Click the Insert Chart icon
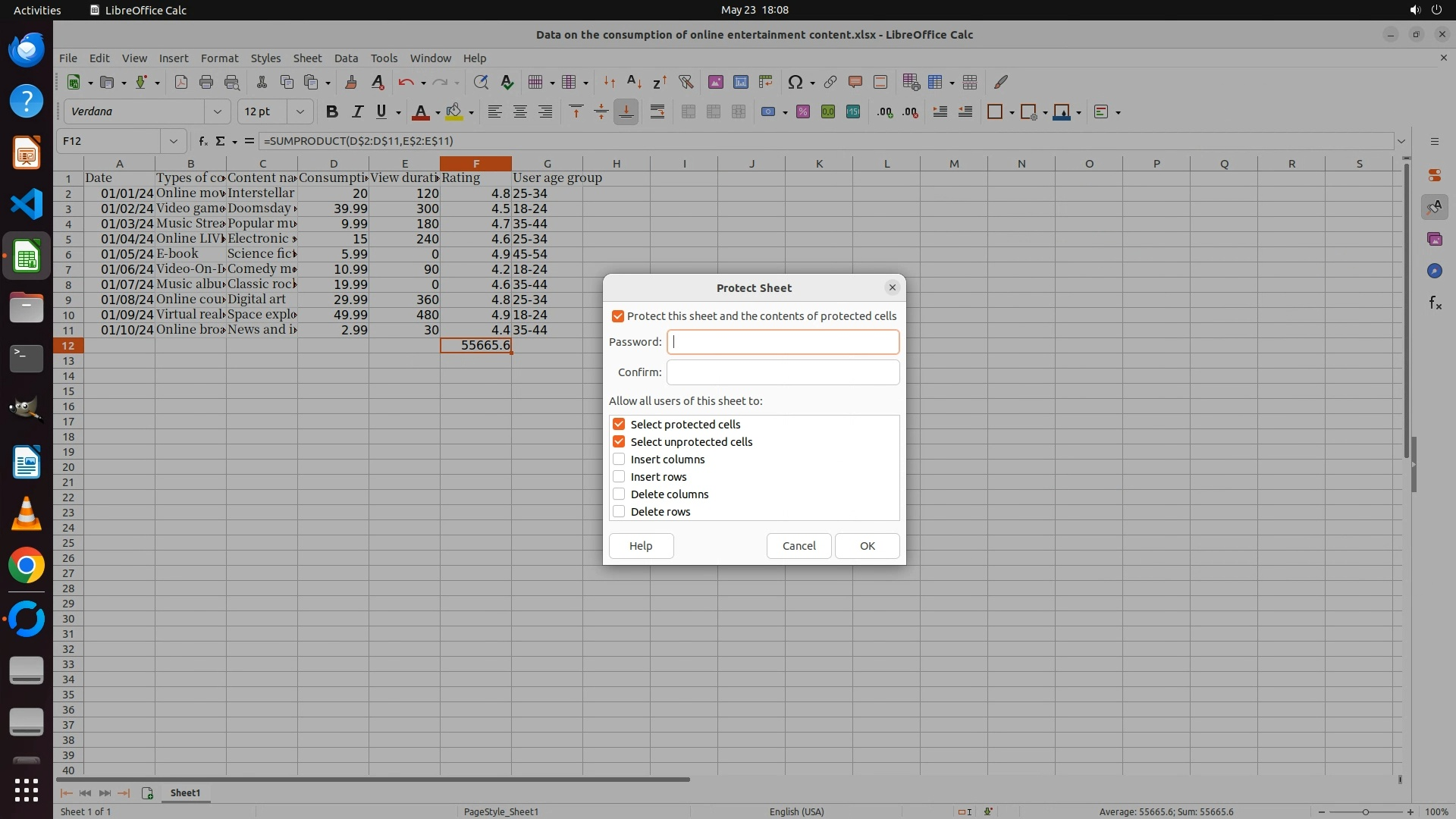 coord(740,82)
